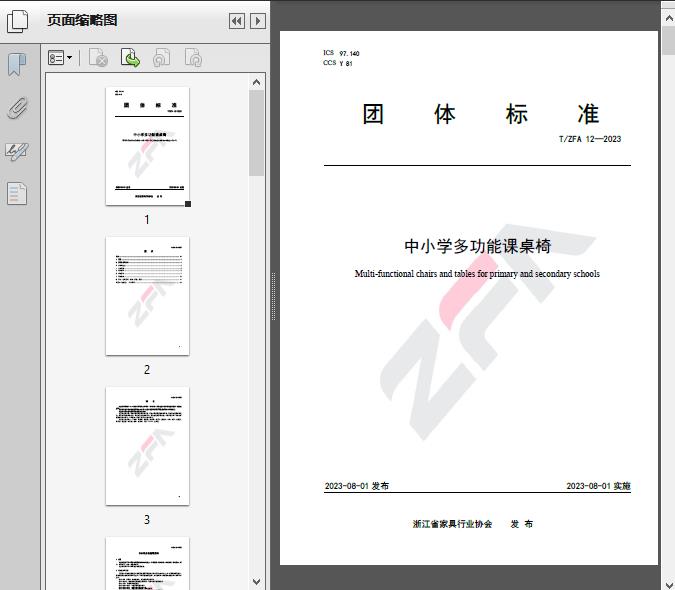Click the page number label '2'

147,369
